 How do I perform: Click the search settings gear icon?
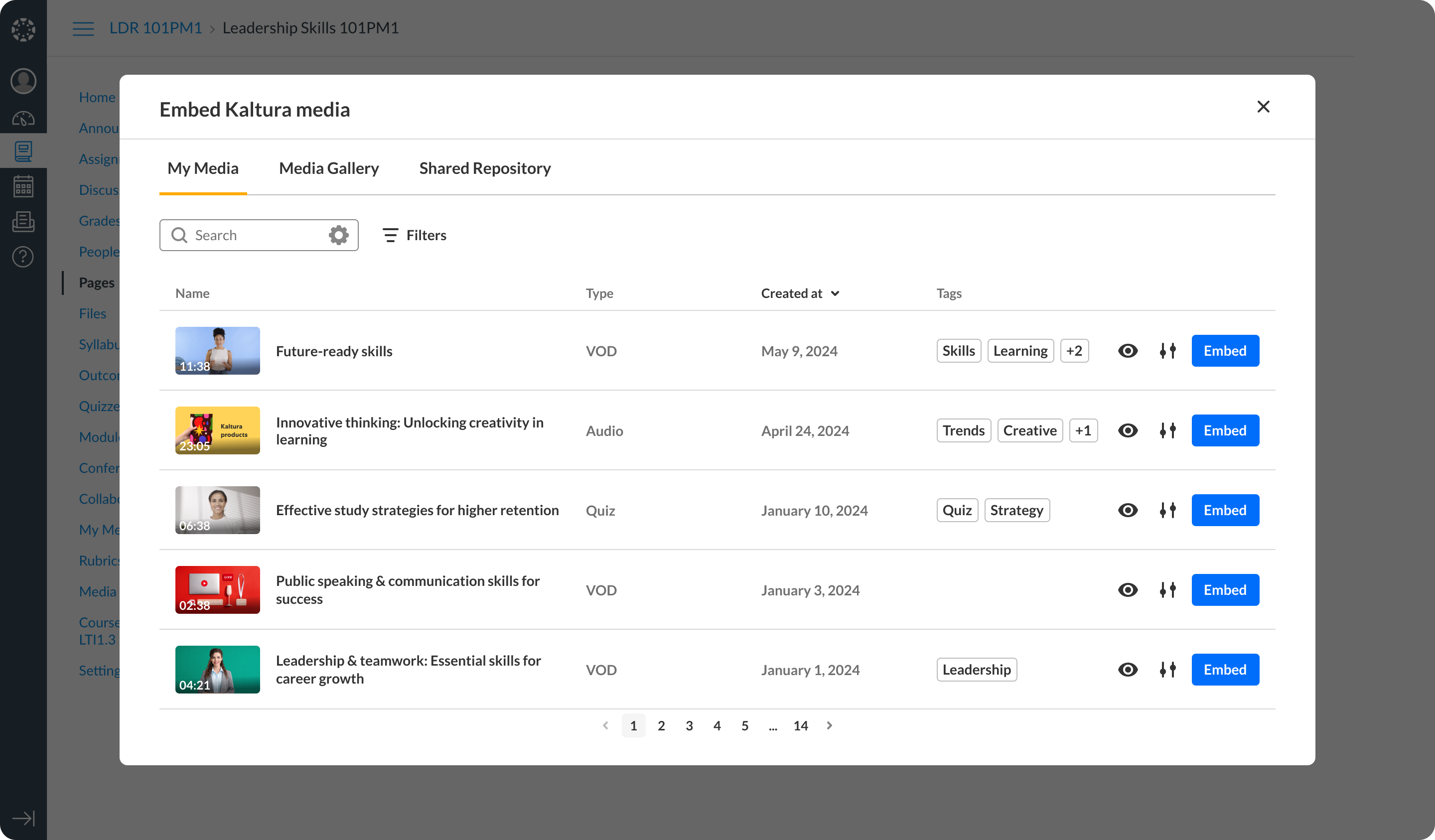[x=338, y=235]
